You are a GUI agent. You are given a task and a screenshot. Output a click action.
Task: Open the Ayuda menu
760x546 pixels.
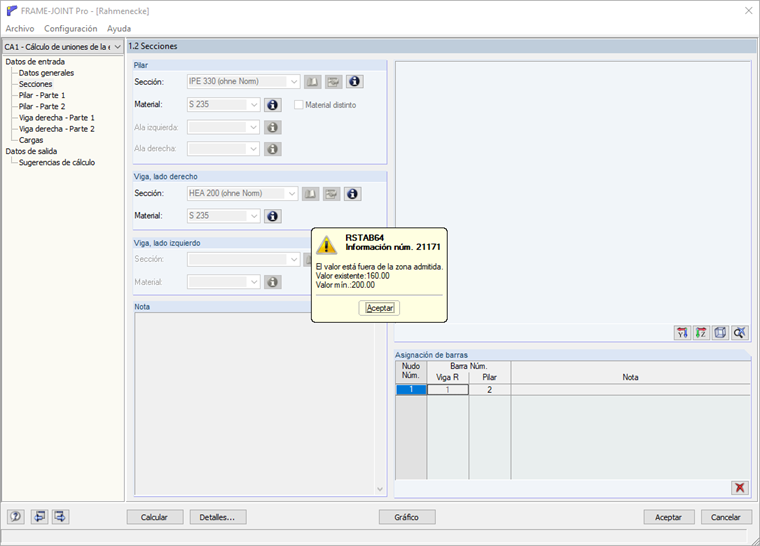coord(119,29)
